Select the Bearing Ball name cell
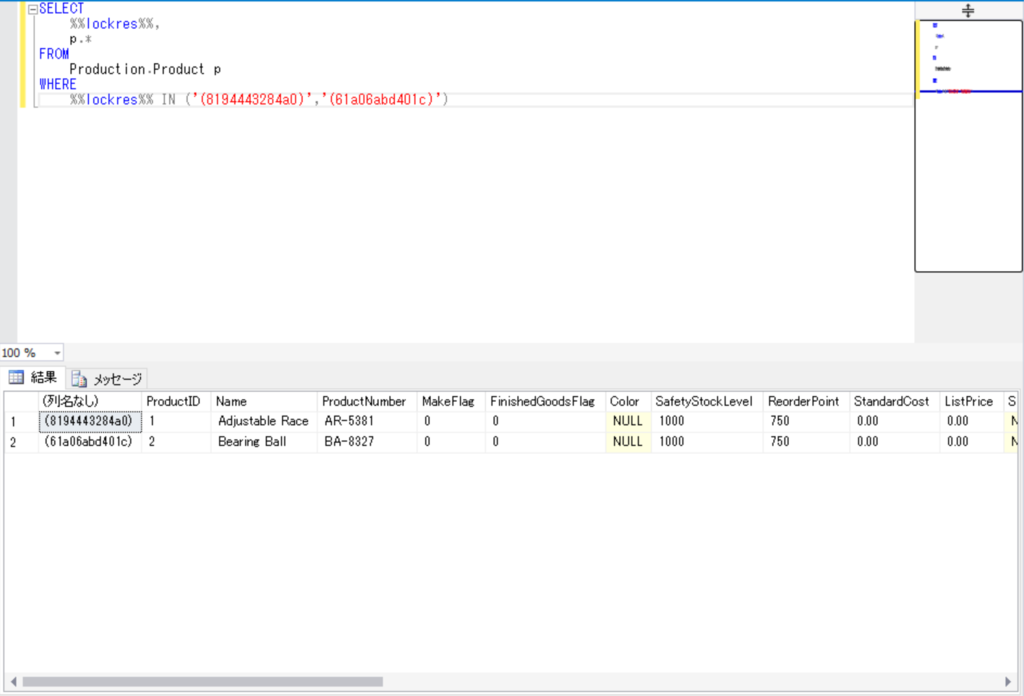Viewport: 1024px width, 696px height. [x=264, y=442]
